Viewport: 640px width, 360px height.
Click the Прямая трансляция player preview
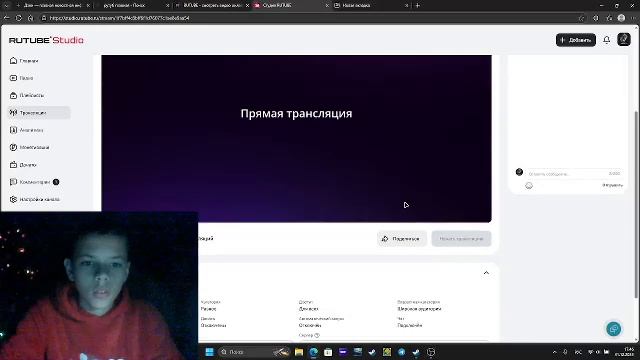[296, 139]
